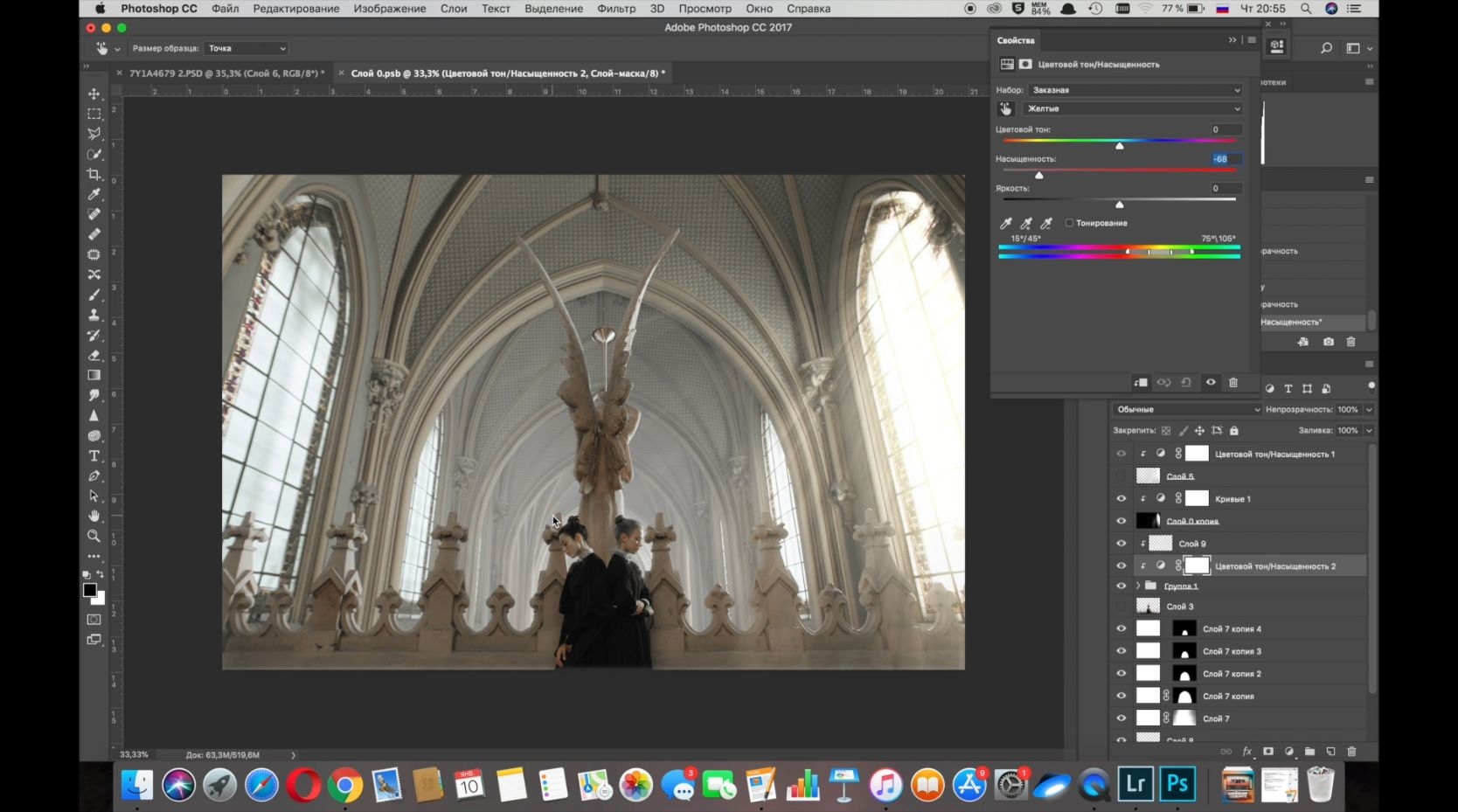Open the Набор preset dropdown
This screenshot has height=812, width=1458.
[x=1135, y=90]
